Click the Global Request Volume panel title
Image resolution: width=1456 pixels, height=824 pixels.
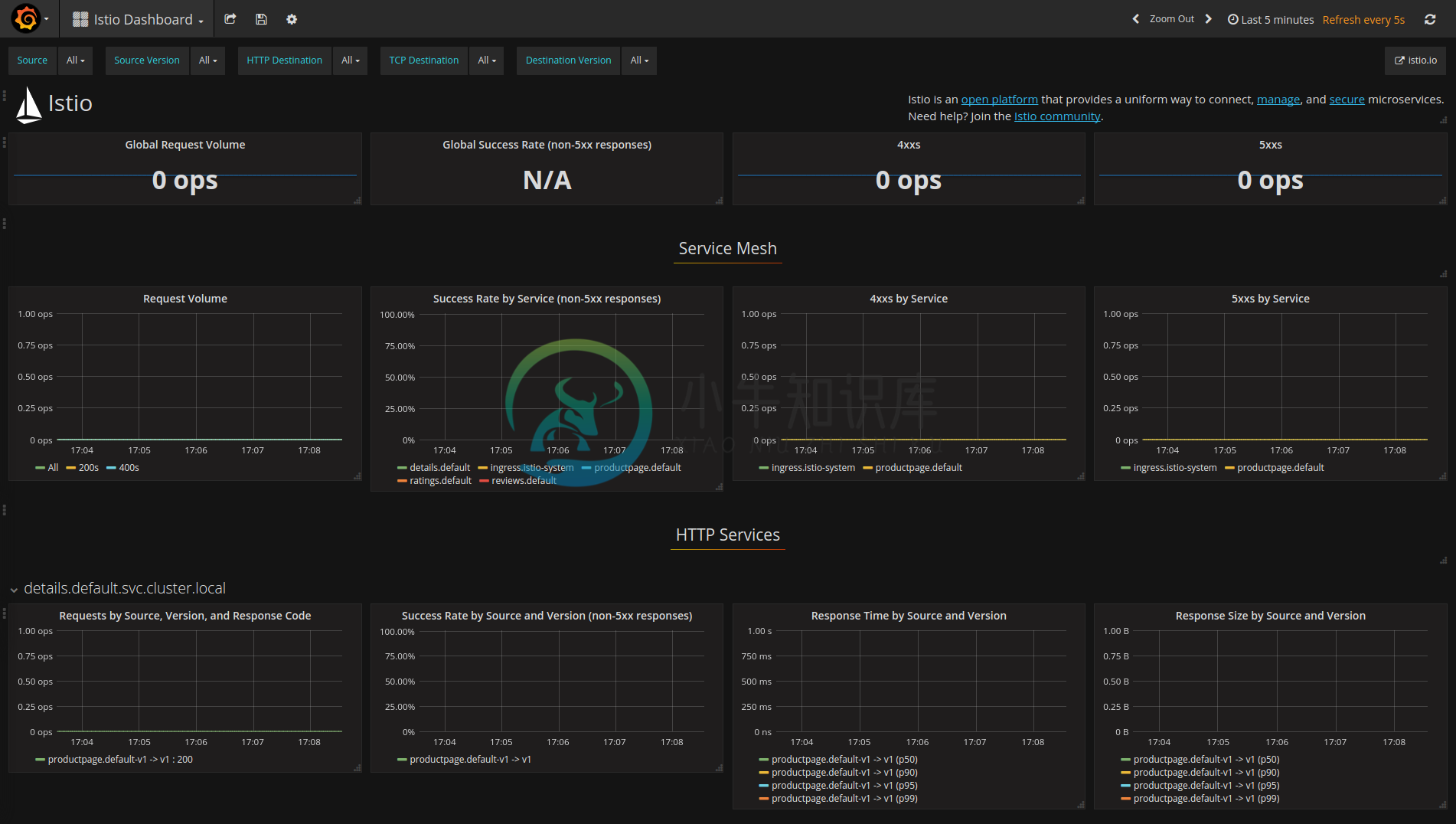click(185, 145)
